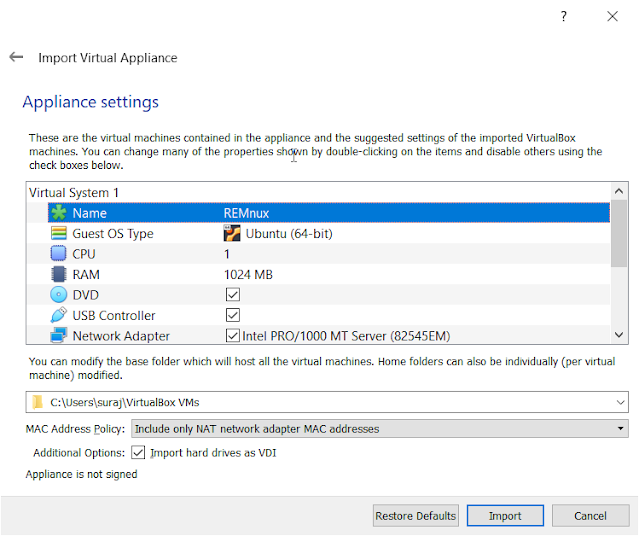
Task: Click the Network Adapter icon
Action: pyautogui.click(x=58, y=336)
